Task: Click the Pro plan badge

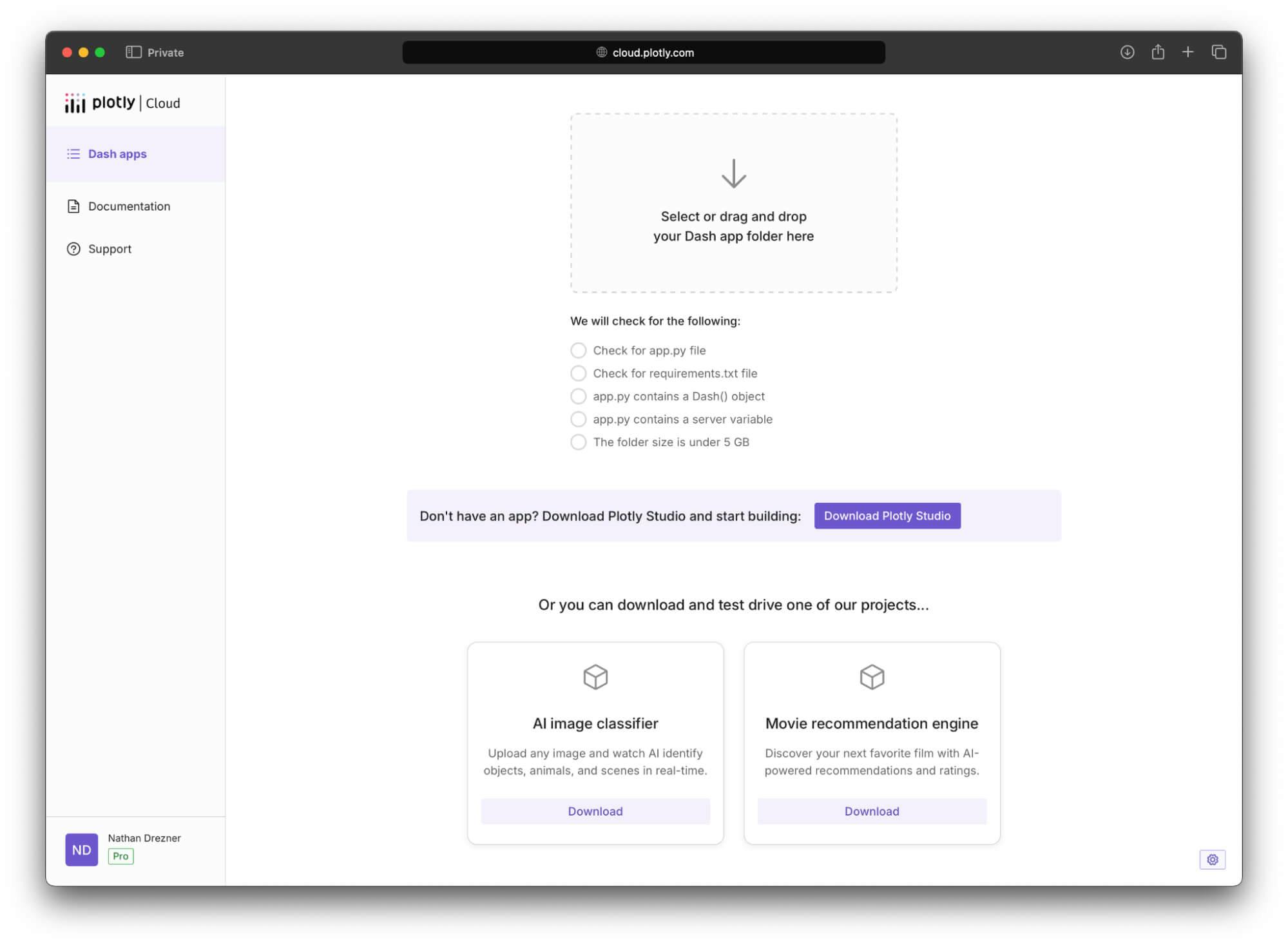Action: coord(120,856)
